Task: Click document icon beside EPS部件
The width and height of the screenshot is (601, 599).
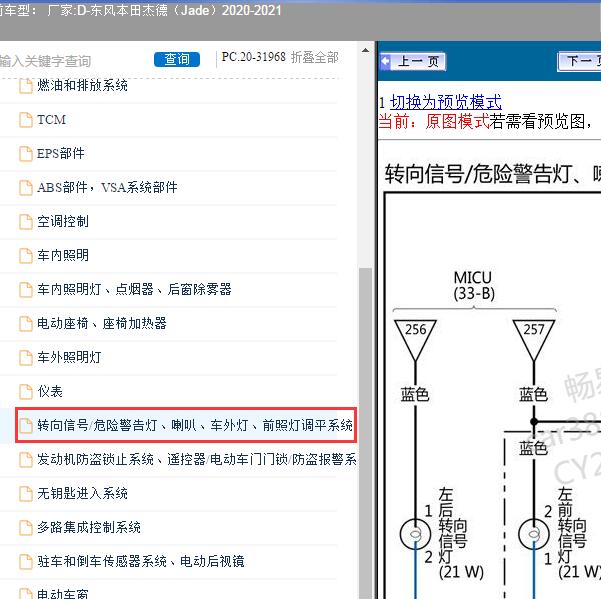Action: tap(26, 154)
